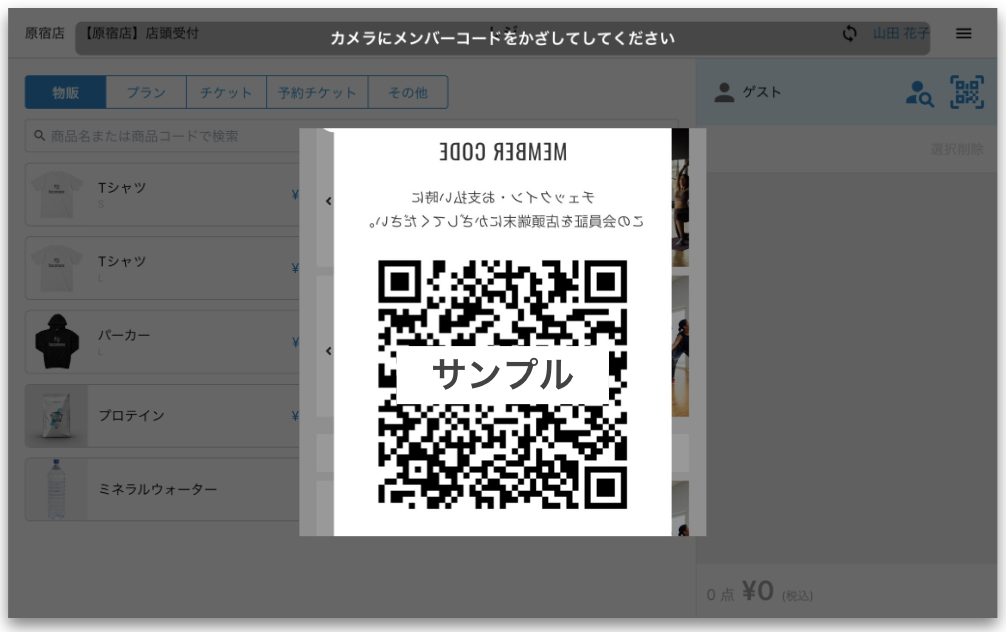Focus the product name or code search field
1006x632 pixels.
coord(160,136)
